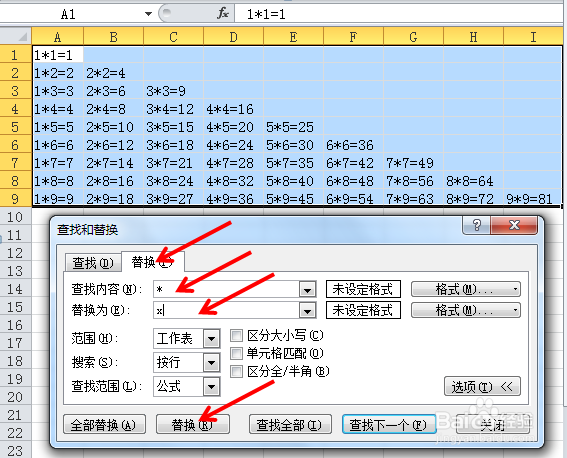Image resolution: width=567 pixels, height=458 pixels.
Task: Click cell containing 2*5=10
Action: 114,127
